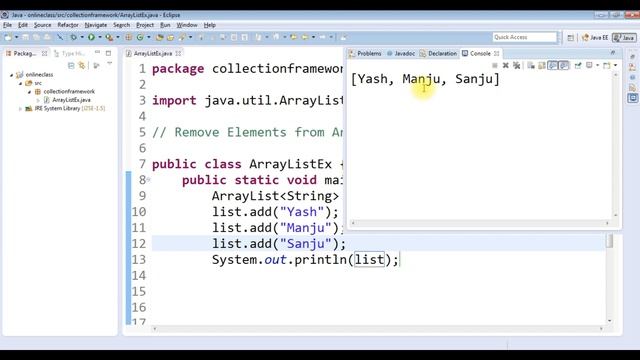Switch to the Problems tab

(365, 53)
